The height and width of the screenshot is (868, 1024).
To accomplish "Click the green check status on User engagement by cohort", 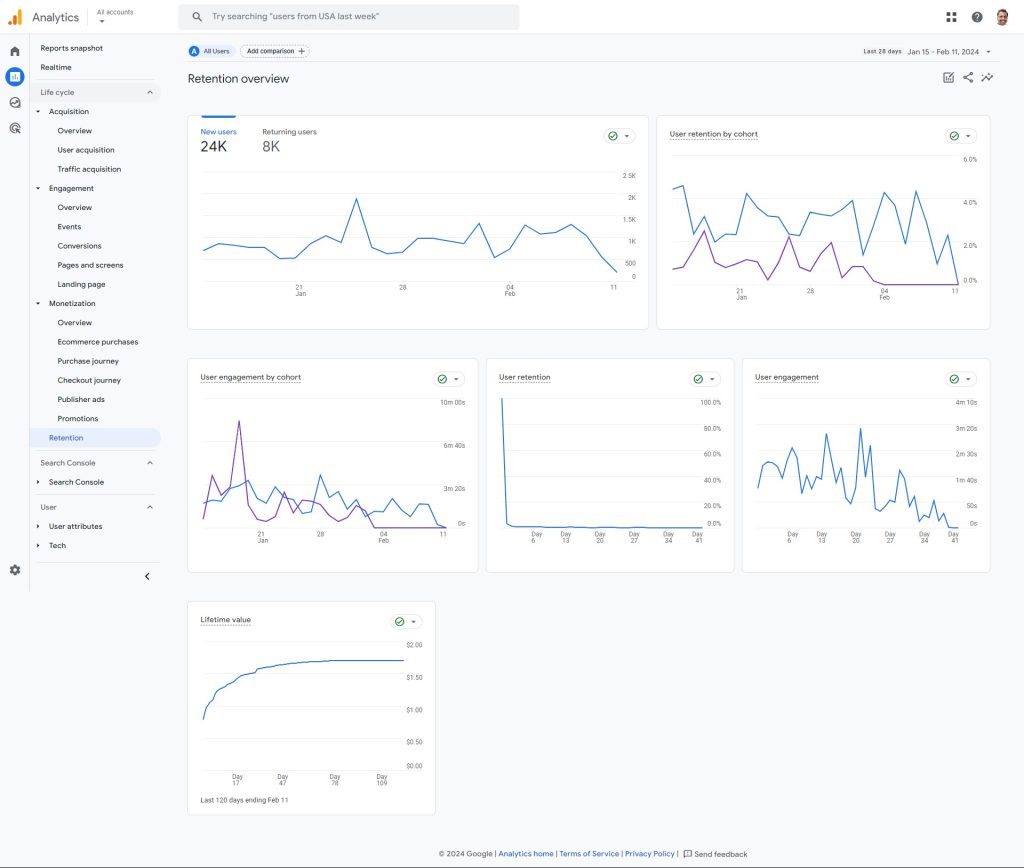I will 442,379.
